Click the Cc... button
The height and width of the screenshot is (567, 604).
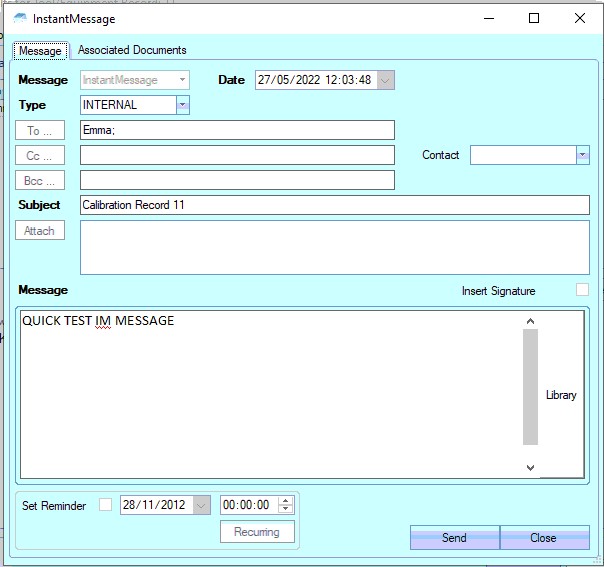[x=40, y=155]
